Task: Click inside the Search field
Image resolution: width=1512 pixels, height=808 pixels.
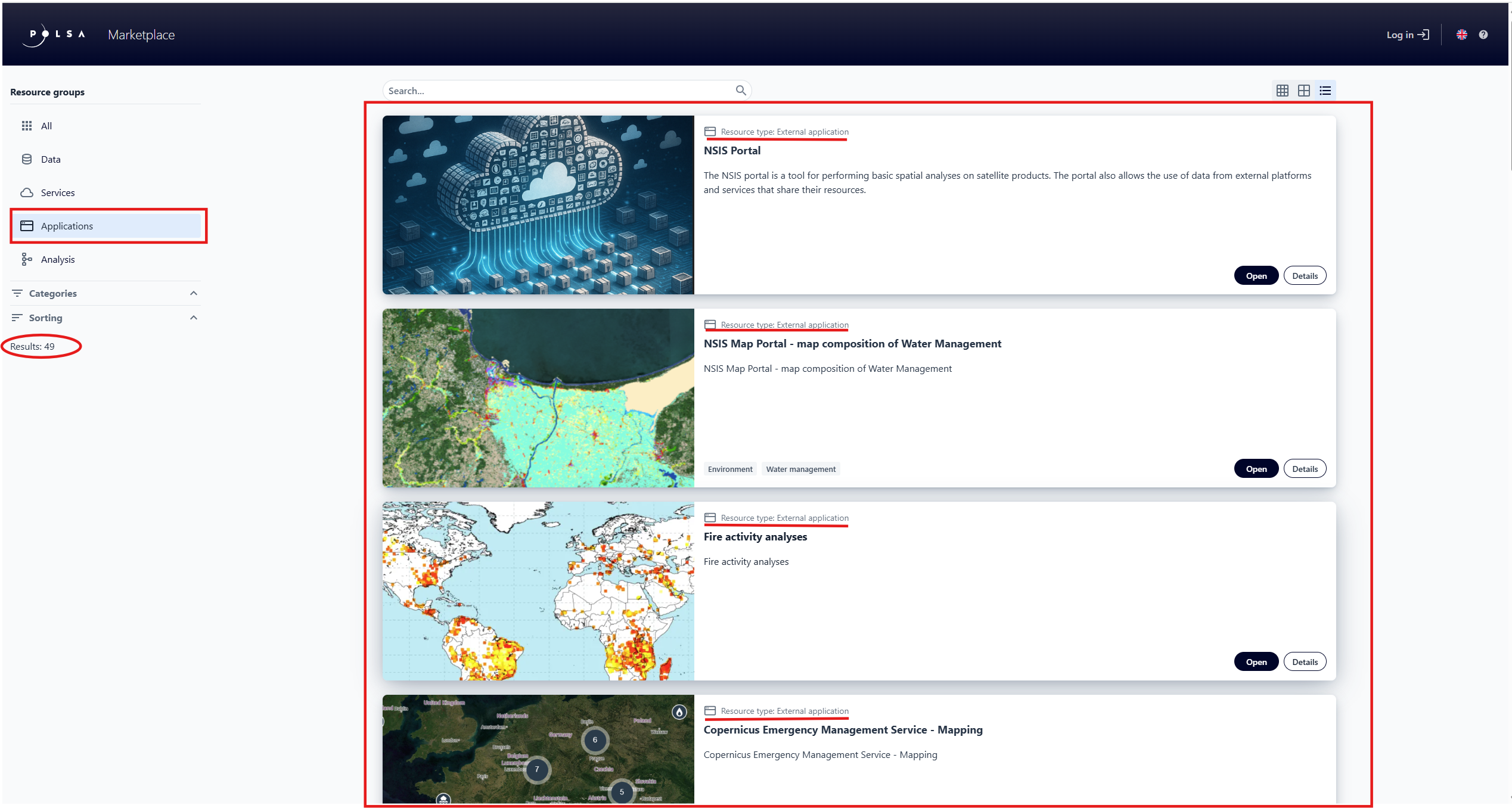Action: coord(560,90)
